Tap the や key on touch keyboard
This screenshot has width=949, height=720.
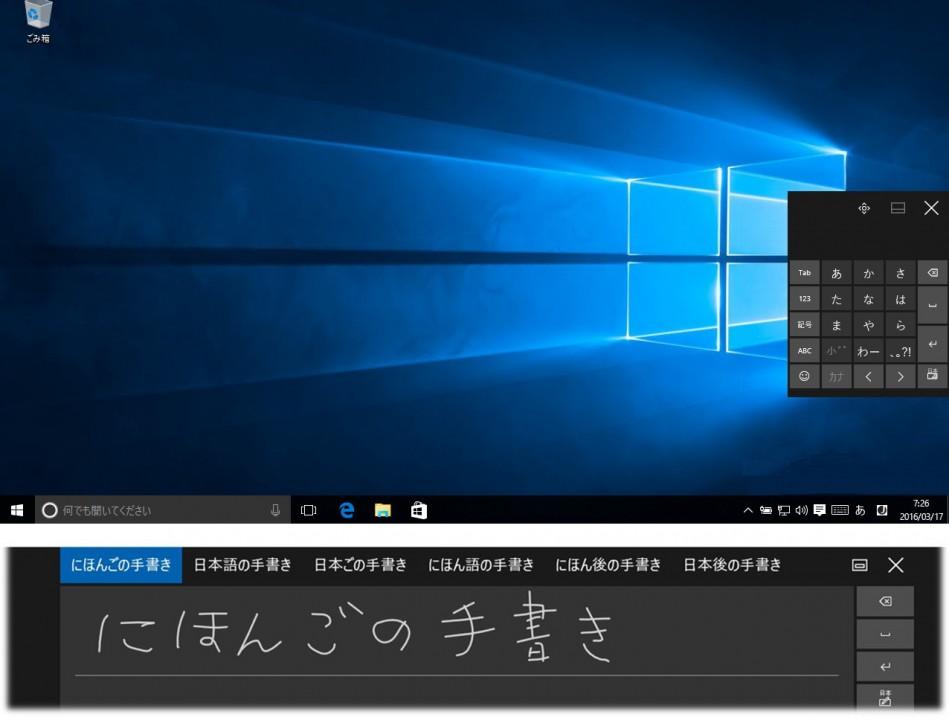click(x=868, y=325)
